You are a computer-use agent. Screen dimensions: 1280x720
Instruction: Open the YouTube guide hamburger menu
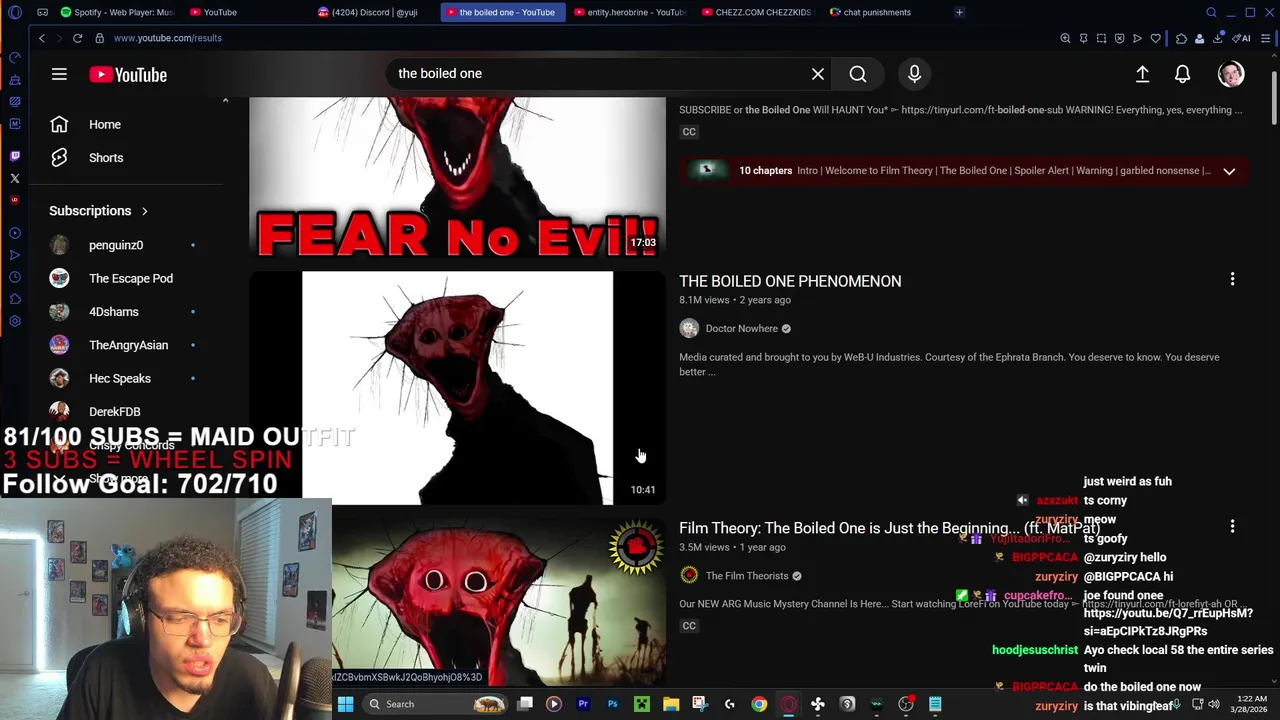pos(59,75)
